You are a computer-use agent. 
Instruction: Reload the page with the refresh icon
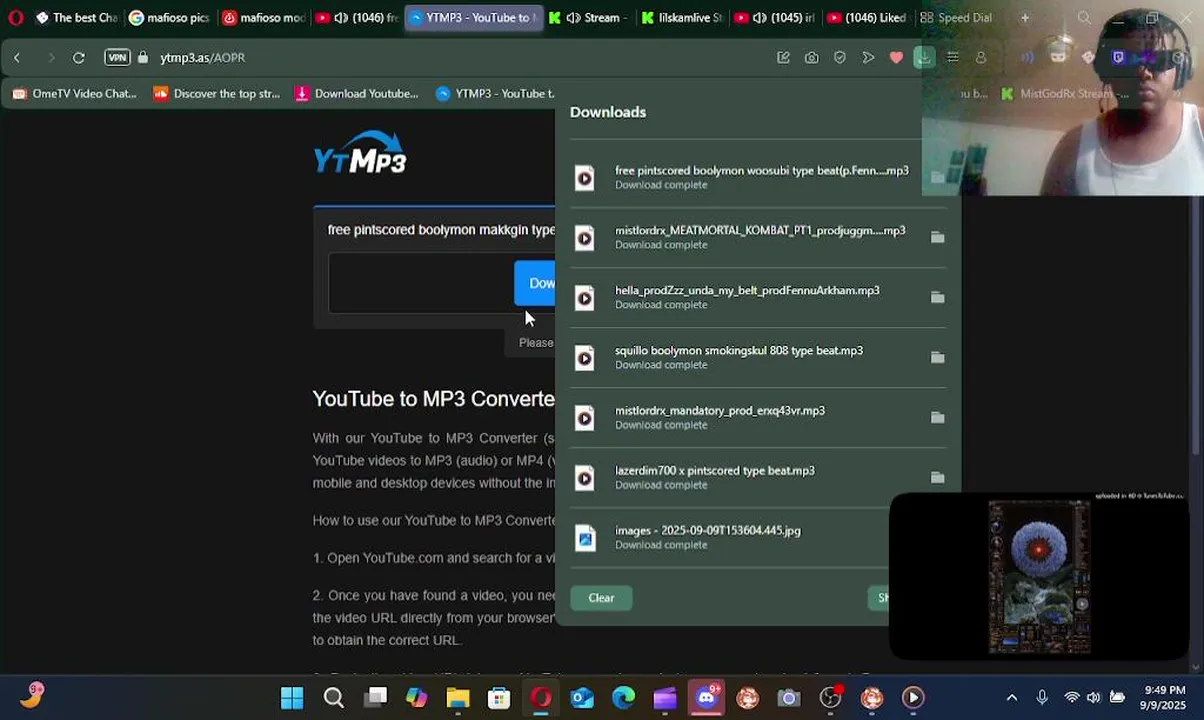click(78, 58)
